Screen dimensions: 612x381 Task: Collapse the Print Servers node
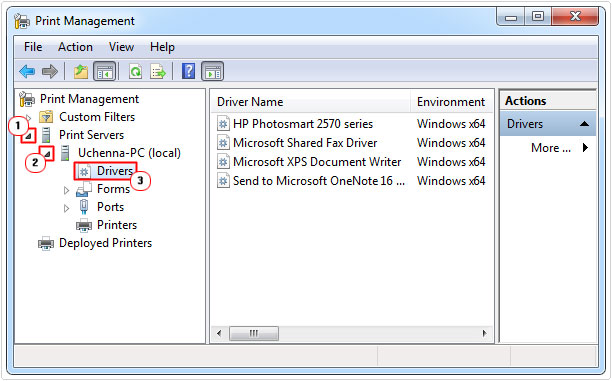pyautogui.click(x=28, y=136)
